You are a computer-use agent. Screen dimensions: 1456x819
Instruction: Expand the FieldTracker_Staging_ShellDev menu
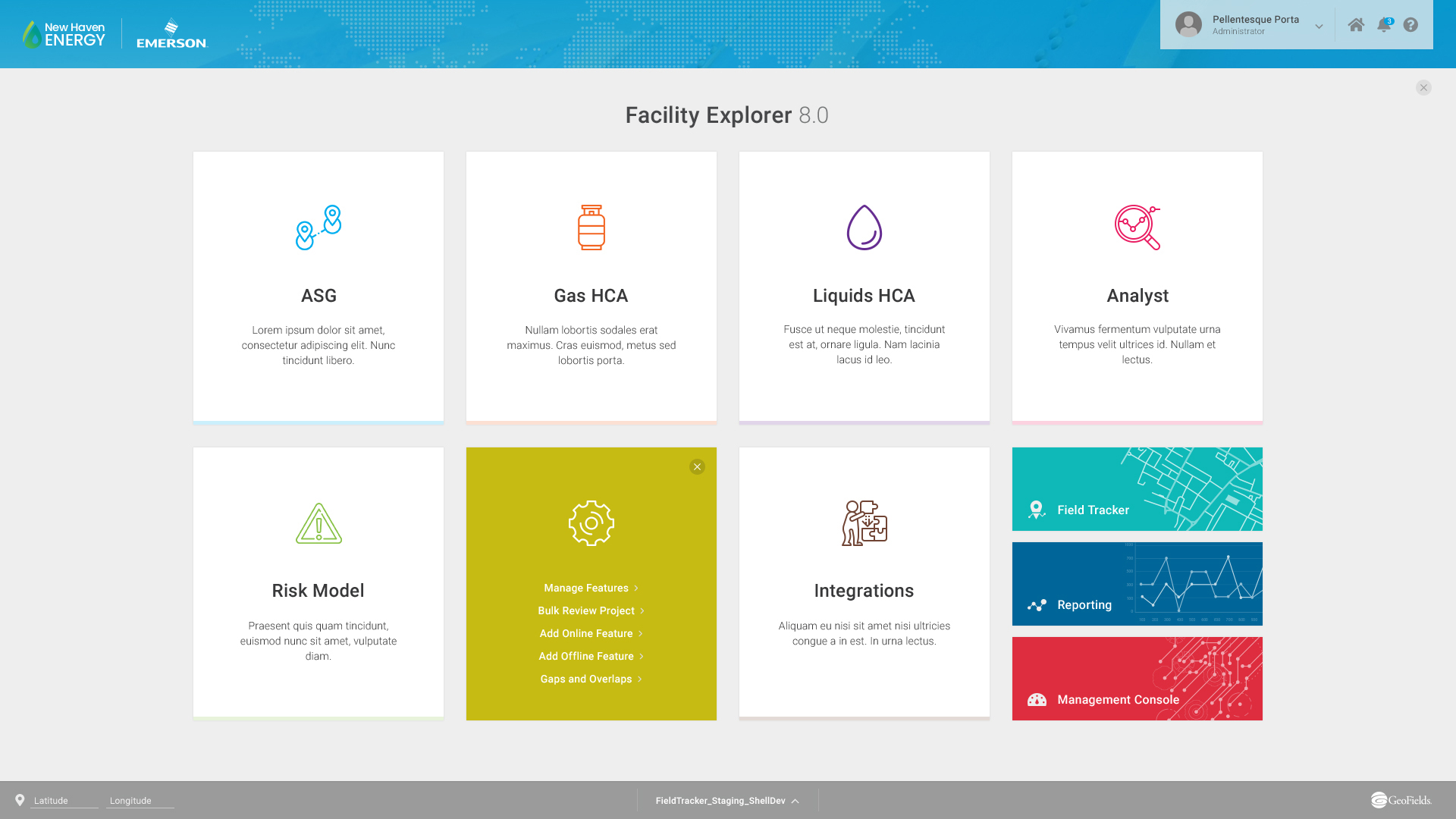[728, 800]
